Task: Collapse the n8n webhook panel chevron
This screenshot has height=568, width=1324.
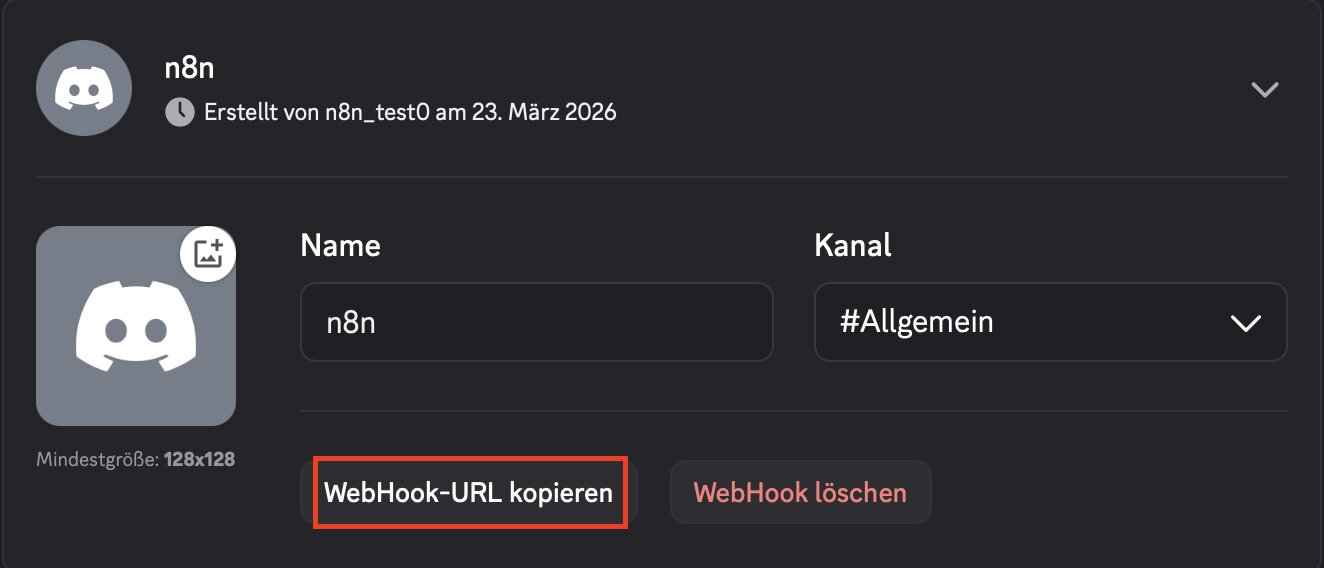Action: pos(1265,89)
